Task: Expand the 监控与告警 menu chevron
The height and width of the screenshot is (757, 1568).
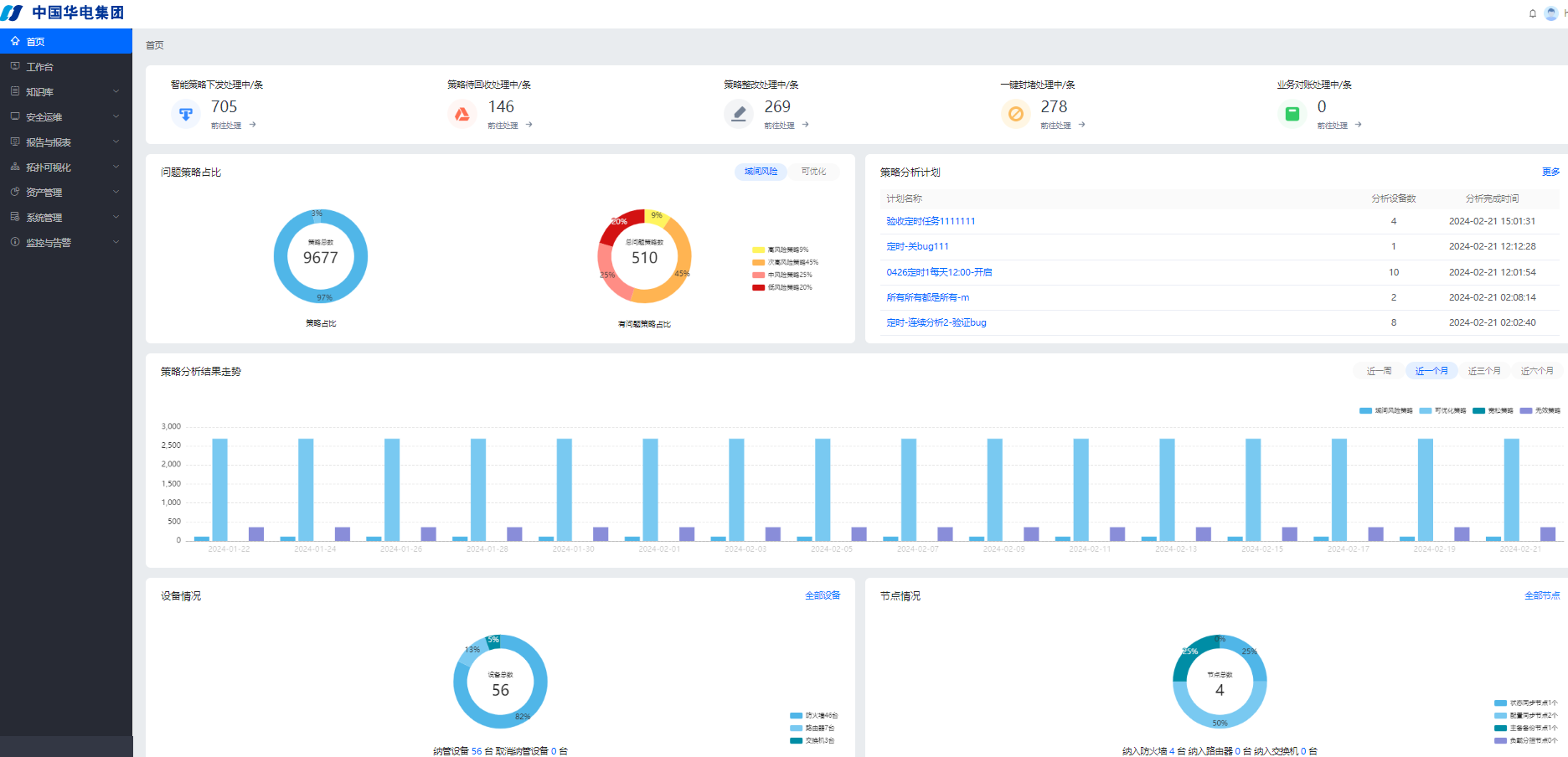Action: pos(116,242)
